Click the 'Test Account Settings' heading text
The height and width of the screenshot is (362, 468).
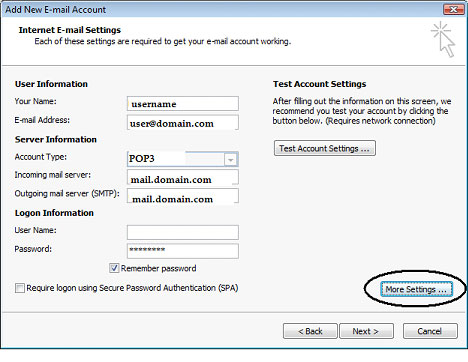[x=319, y=84]
